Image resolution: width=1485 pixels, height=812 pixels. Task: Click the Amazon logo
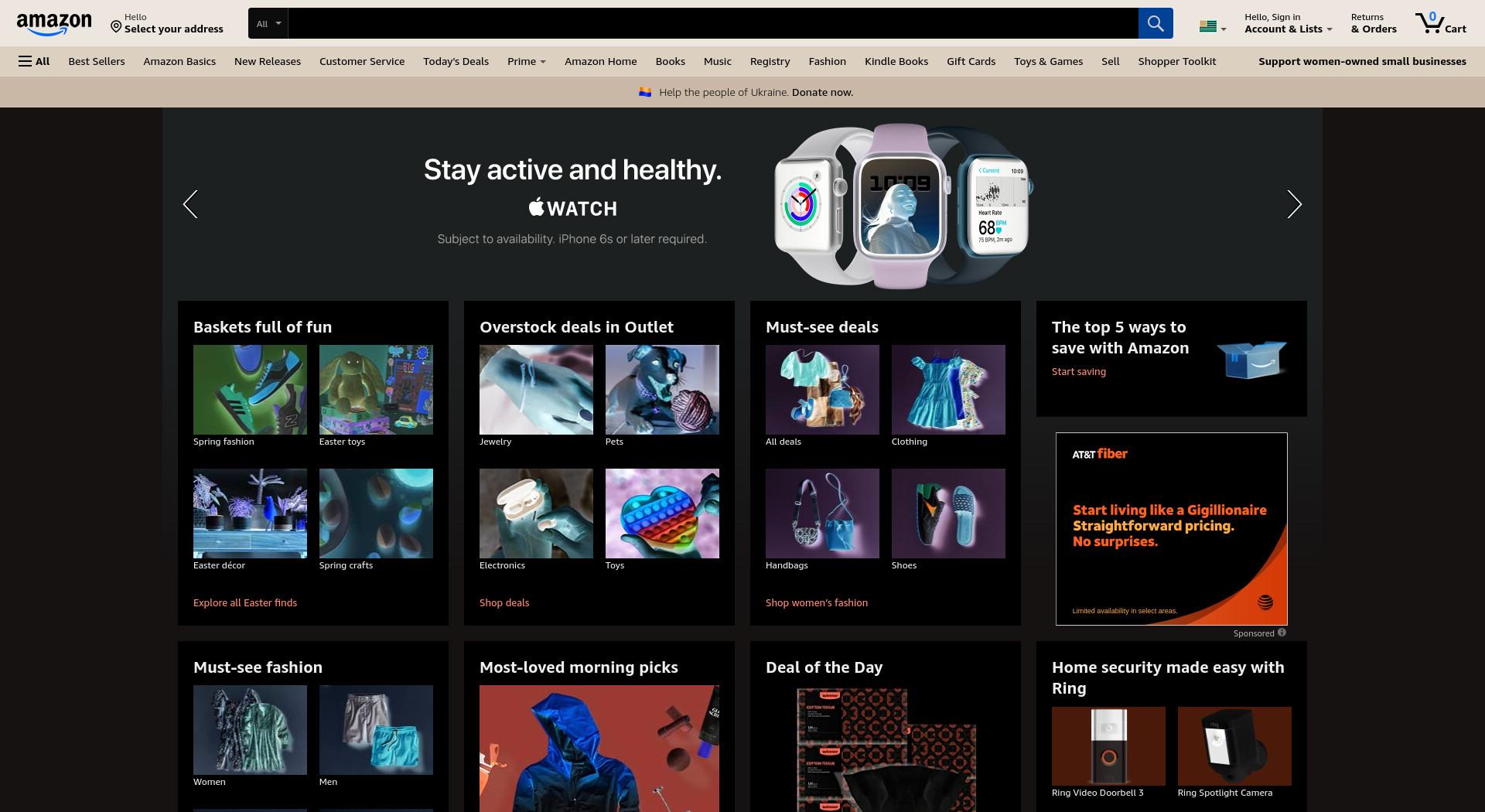pos(54,24)
